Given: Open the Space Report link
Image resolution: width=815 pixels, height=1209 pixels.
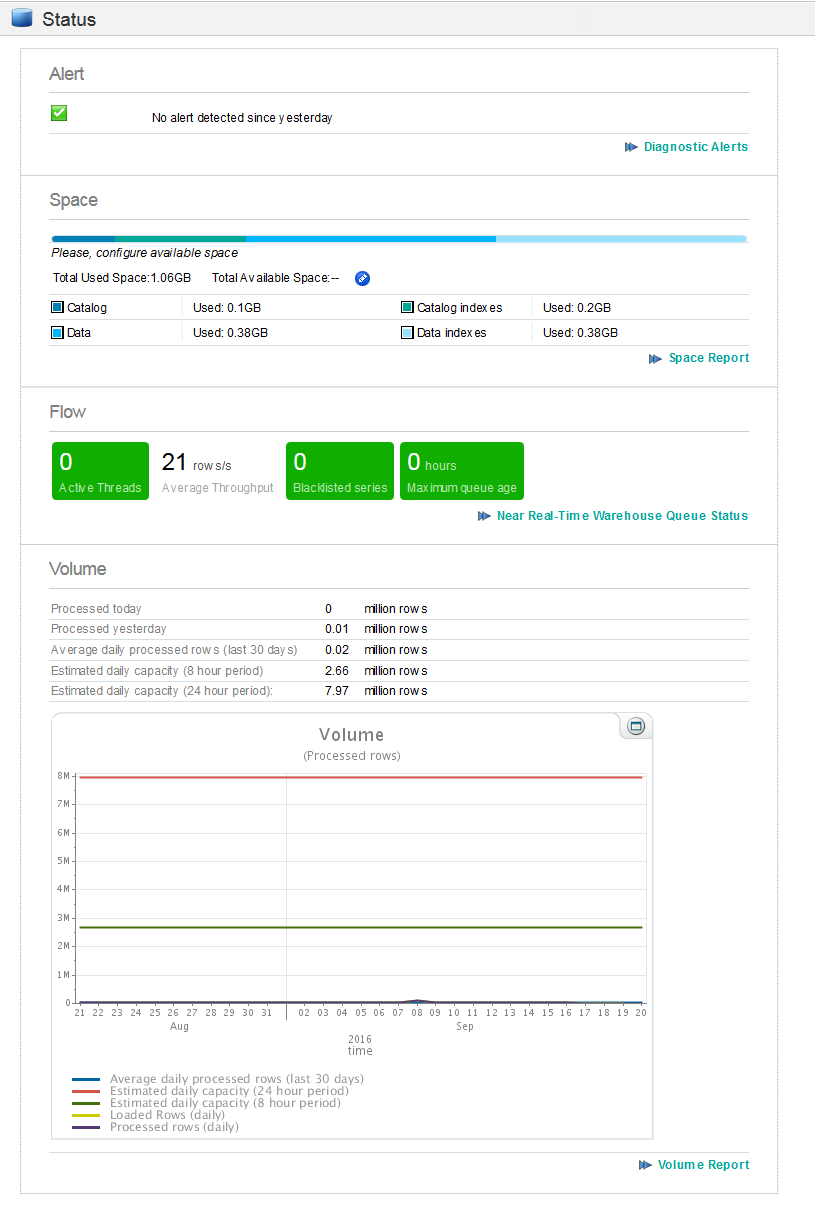Looking at the screenshot, I should 708,358.
